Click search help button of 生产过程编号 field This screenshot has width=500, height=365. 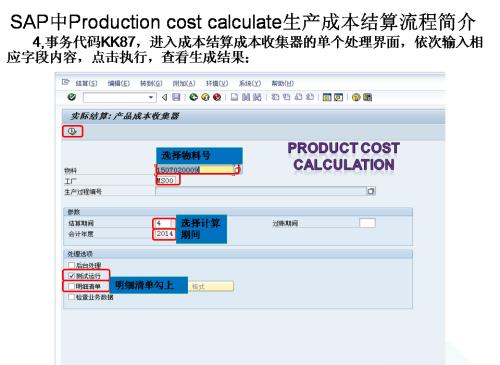(x=371, y=191)
